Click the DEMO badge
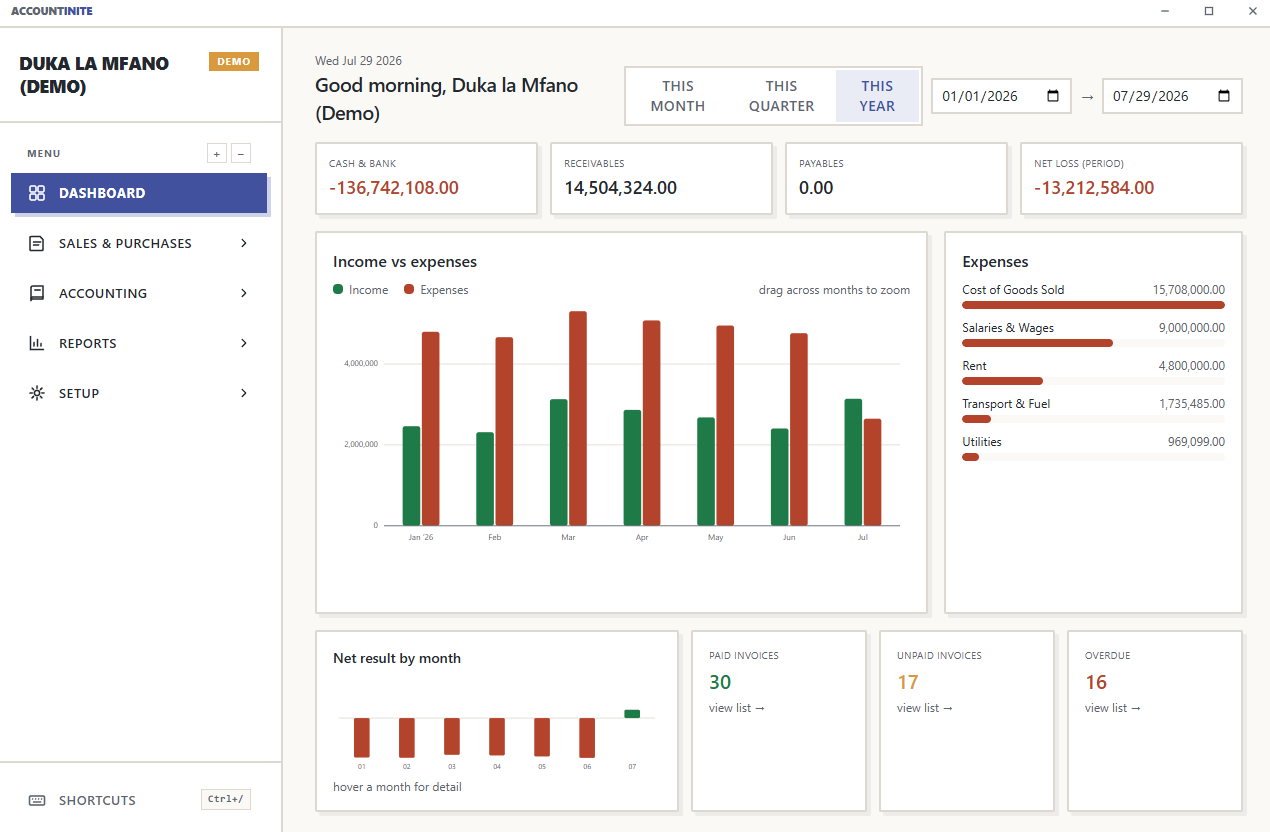This screenshot has height=832, width=1270. pyautogui.click(x=234, y=62)
